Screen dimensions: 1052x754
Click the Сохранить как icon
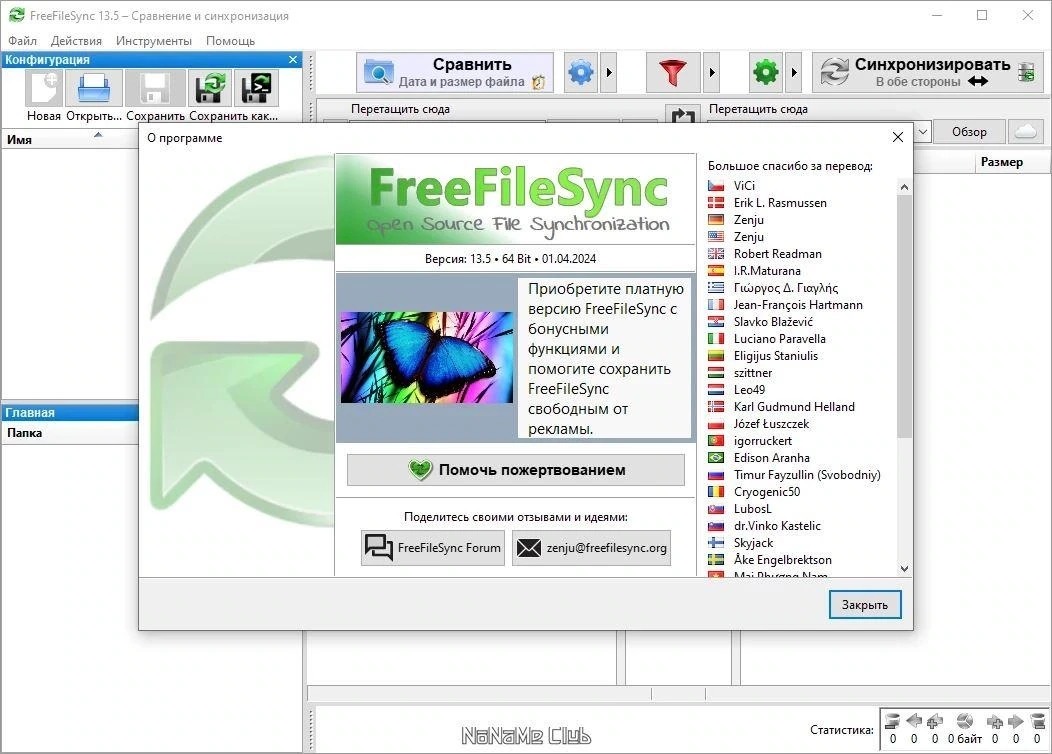point(209,88)
